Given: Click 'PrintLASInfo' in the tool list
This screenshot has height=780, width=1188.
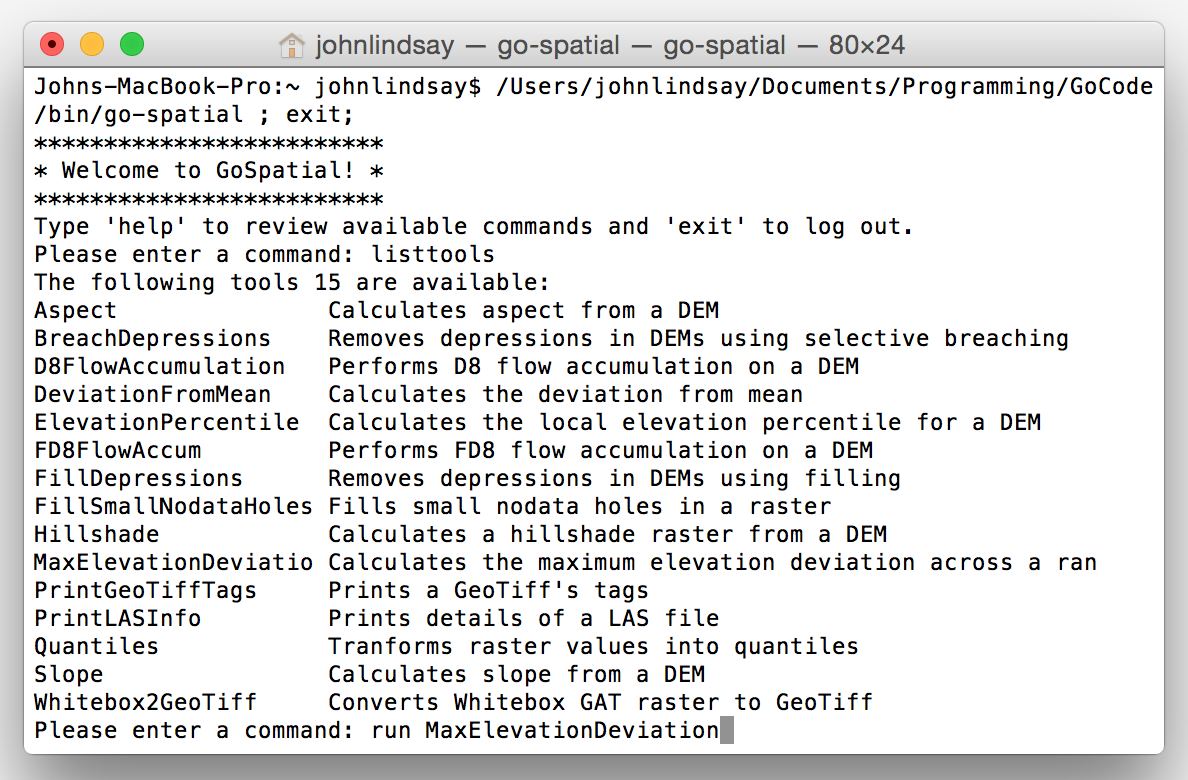Looking at the screenshot, I should pyautogui.click(x=117, y=619).
